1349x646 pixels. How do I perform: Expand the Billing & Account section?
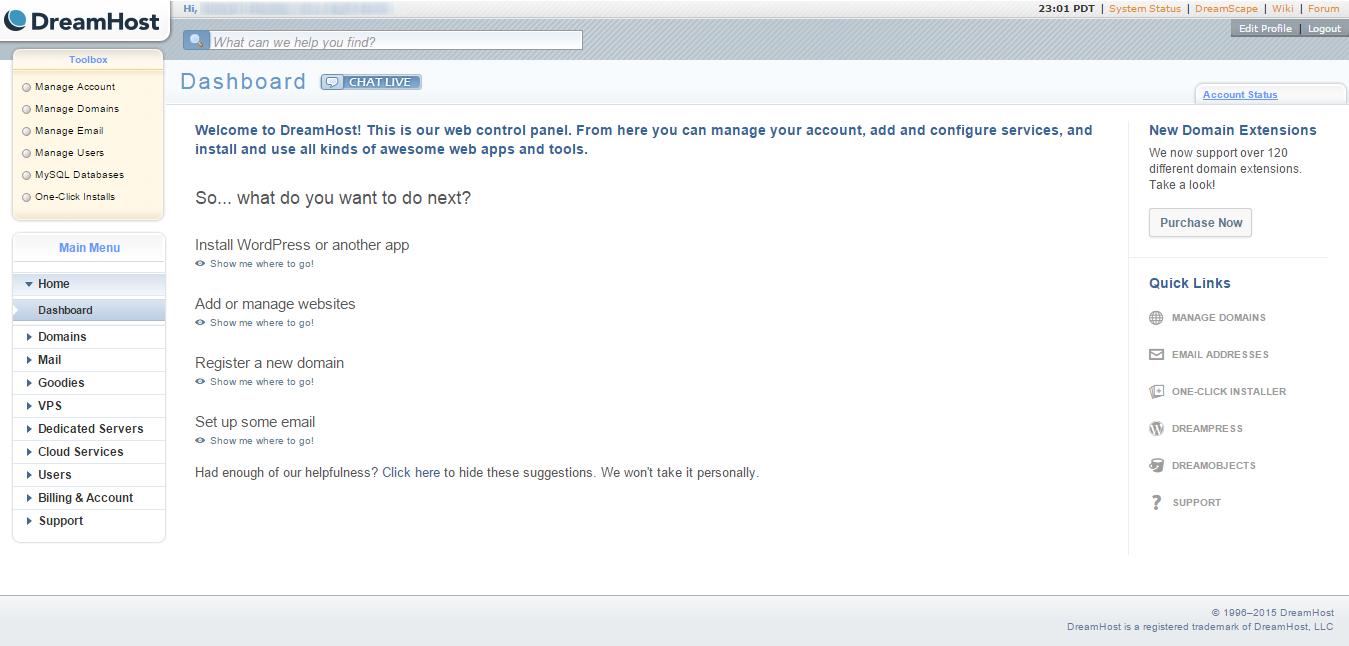(85, 498)
